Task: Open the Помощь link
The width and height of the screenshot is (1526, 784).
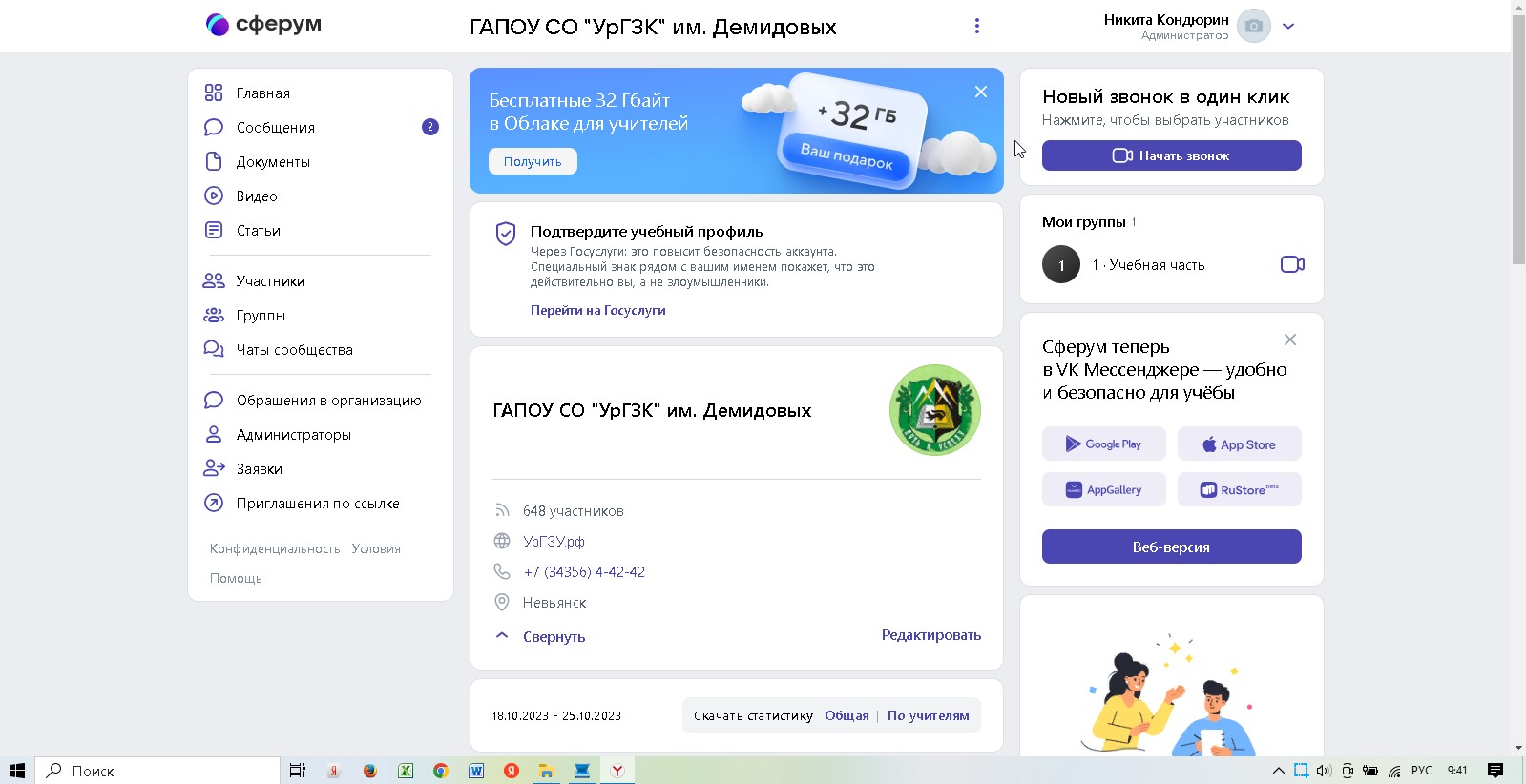Action: [x=236, y=578]
